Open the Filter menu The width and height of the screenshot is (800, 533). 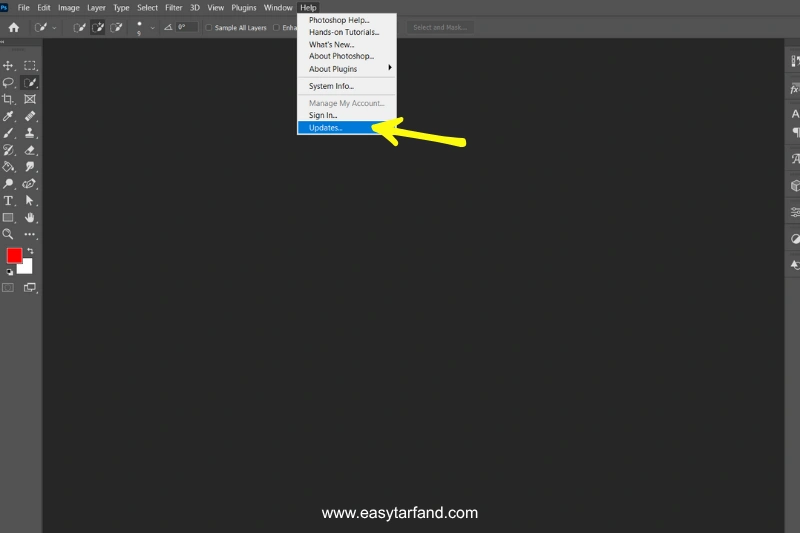(x=173, y=7)
